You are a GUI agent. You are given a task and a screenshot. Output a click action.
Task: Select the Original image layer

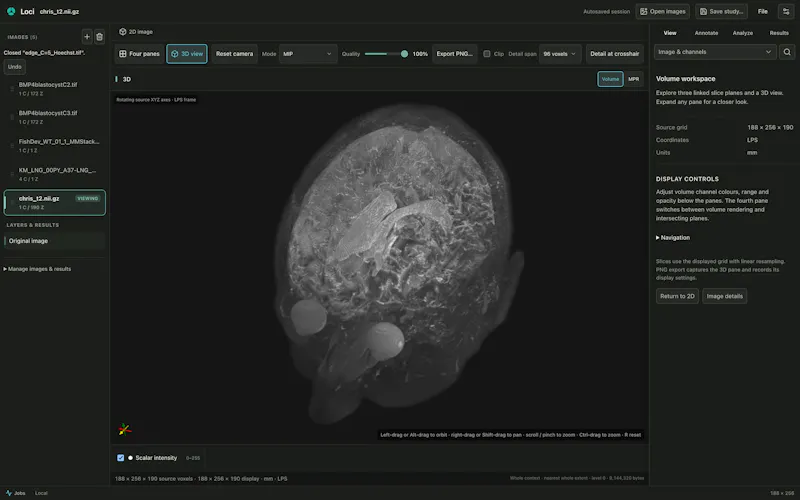tap(55, 241)
